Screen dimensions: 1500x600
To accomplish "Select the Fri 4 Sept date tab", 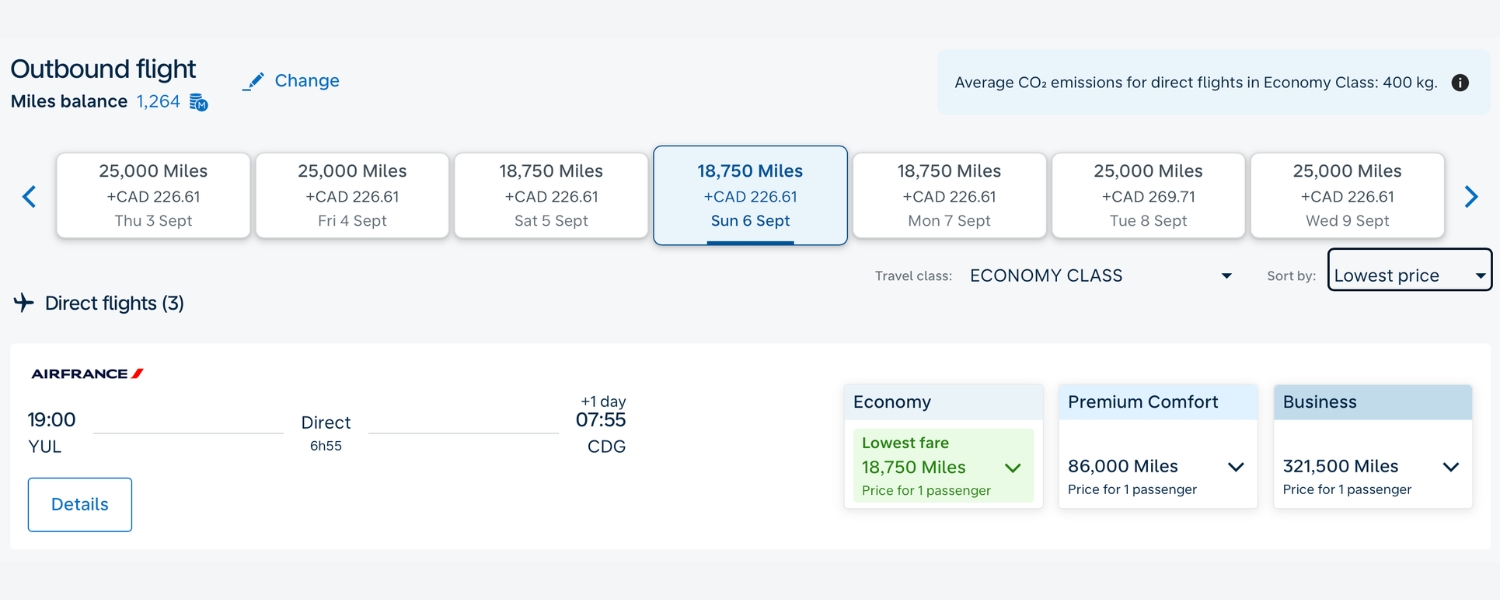I will 352,195.
